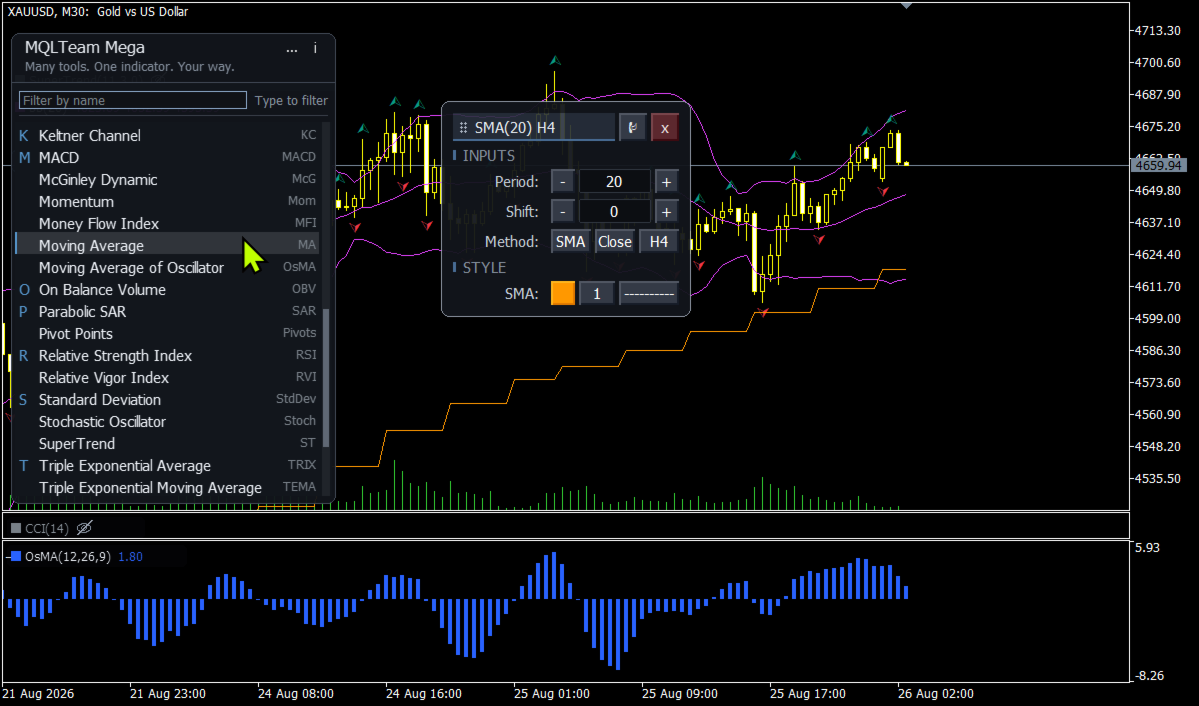This screenshot has width=1199, height=706.
Task: Choose On Balance Volume indicator
Action: point(167,290)
